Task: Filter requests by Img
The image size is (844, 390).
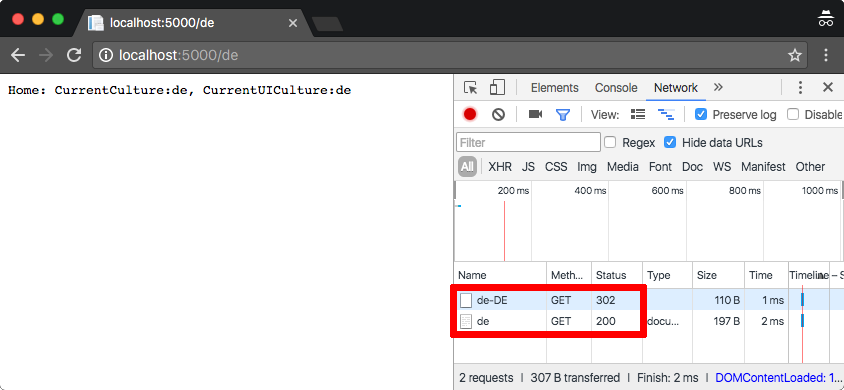Action: pyautogui.click(x=587, y=167)
